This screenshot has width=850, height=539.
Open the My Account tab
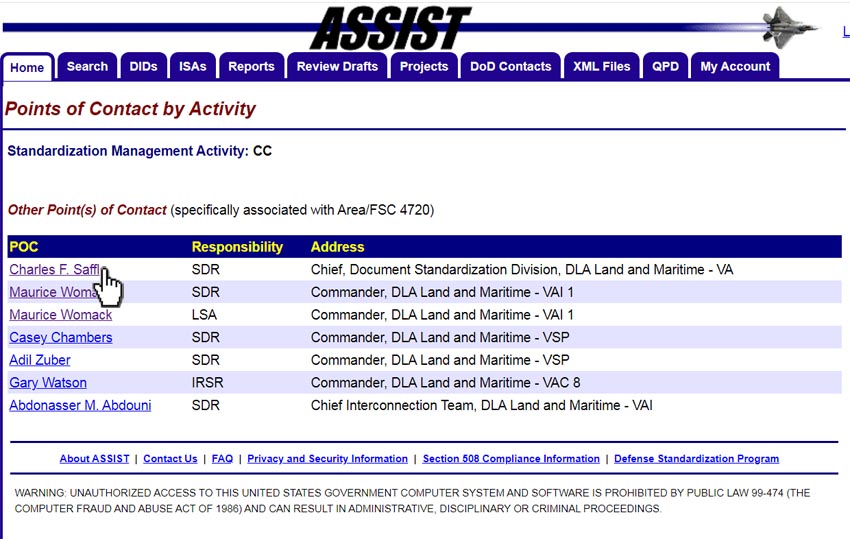pyautogui.click(x=735, y=67)
